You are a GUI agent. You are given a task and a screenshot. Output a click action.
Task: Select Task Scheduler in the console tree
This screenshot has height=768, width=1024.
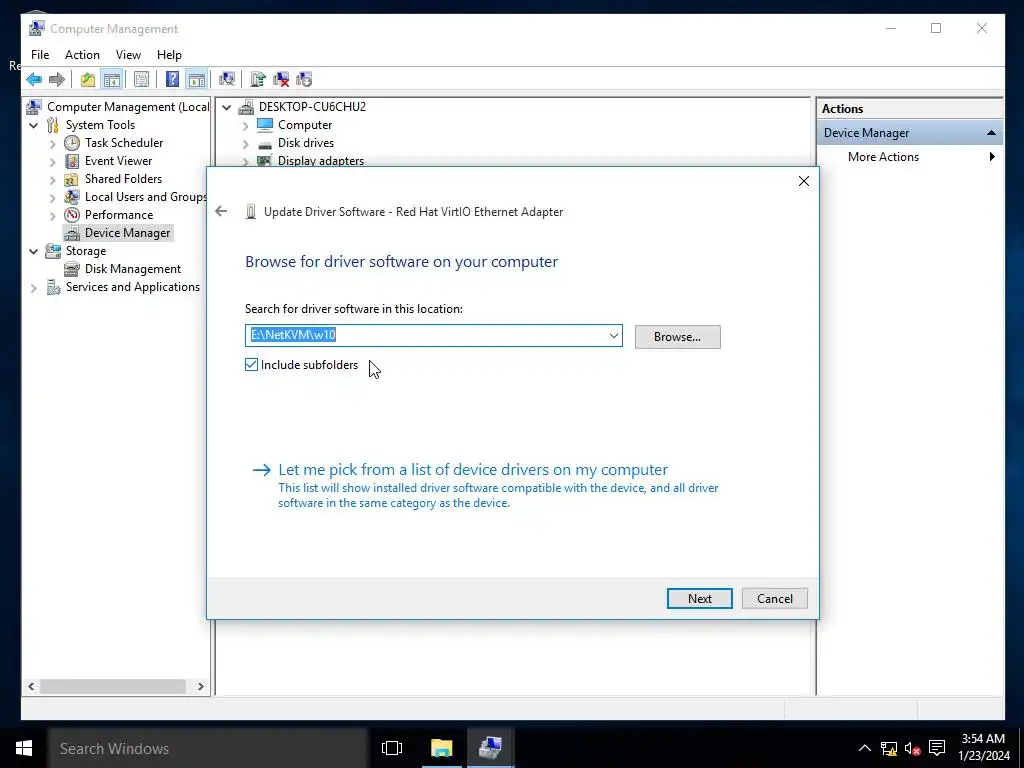123,142
